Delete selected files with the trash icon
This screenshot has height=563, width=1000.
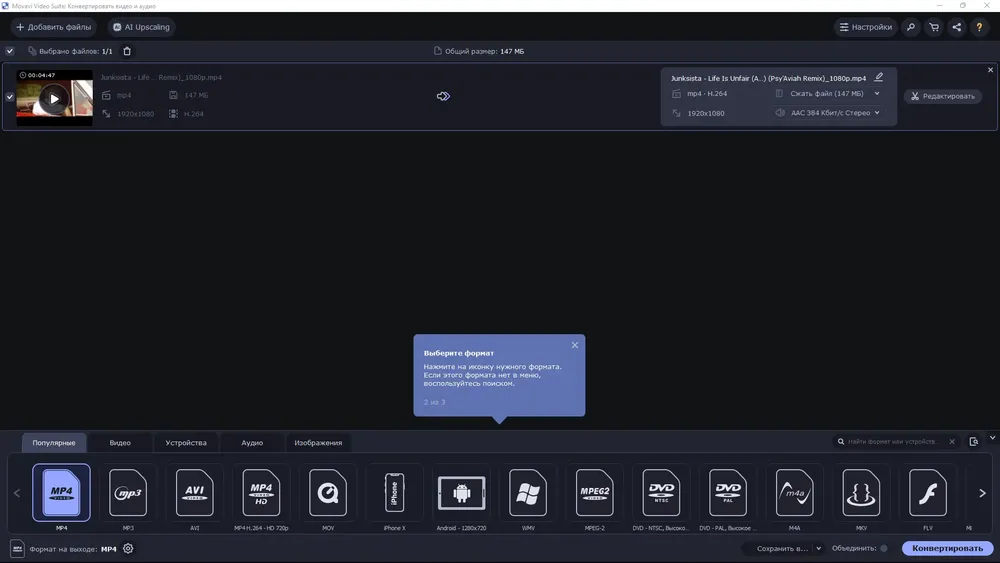tap(127, 51)
